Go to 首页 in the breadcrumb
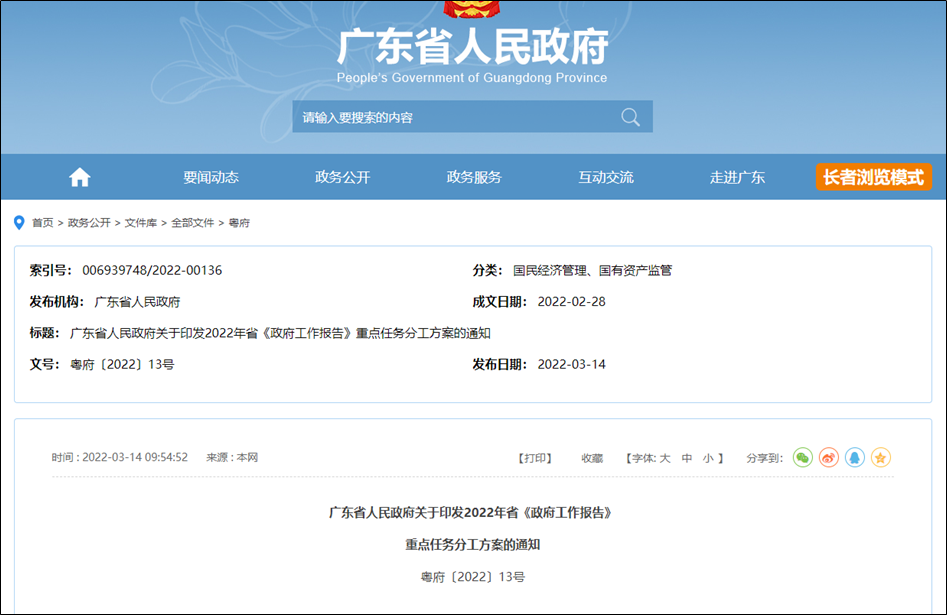947x615 pixels. point(42,223)
